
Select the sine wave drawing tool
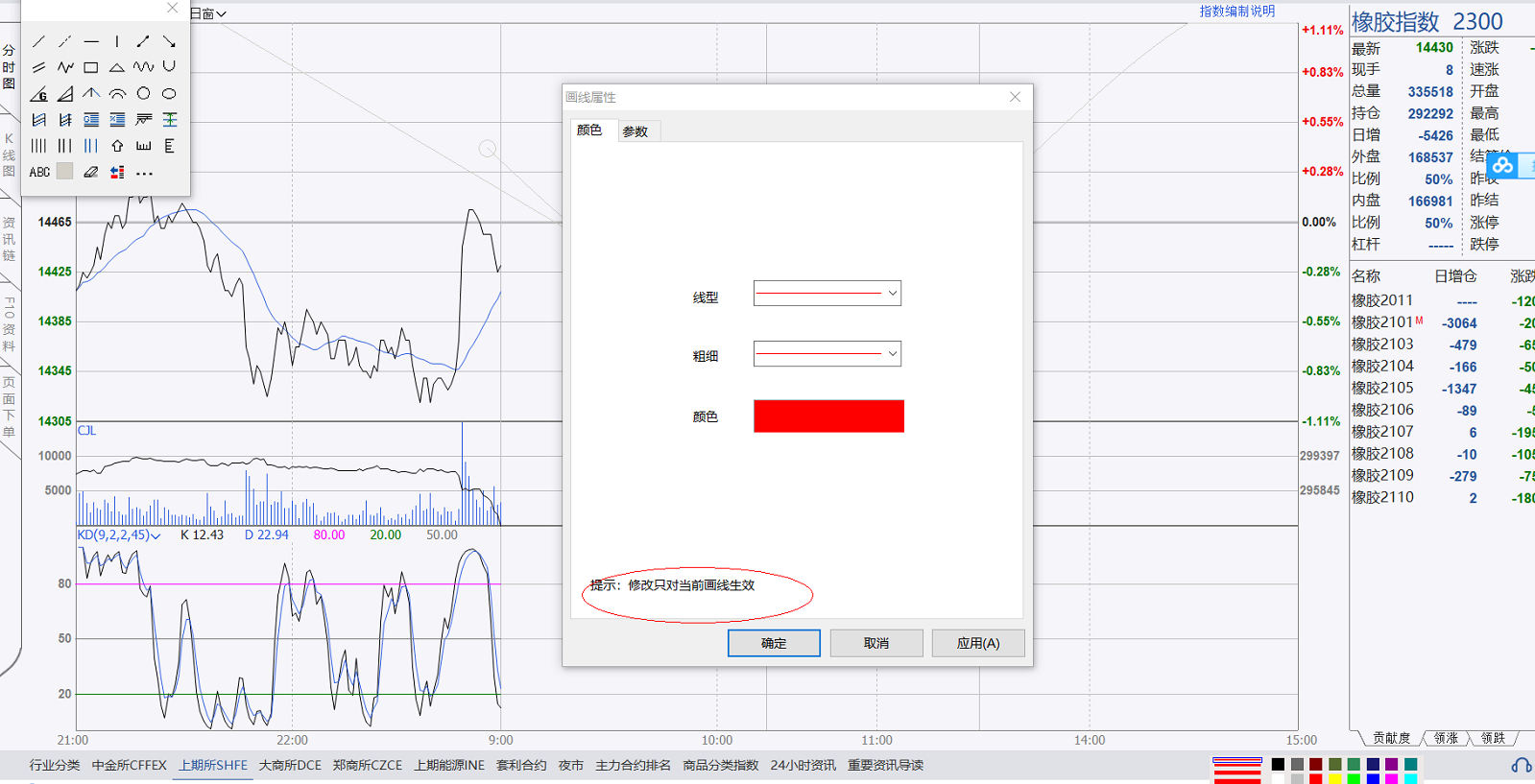pyautogui.click(x=143, y=67)
